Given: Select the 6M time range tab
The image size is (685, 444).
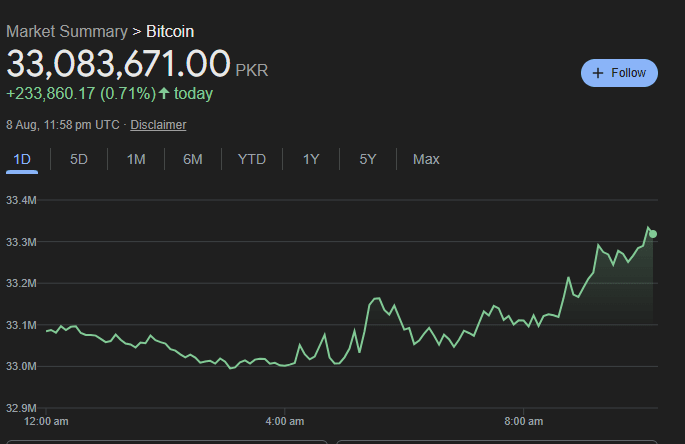Looking at the screenshot, I should [193, 159].
